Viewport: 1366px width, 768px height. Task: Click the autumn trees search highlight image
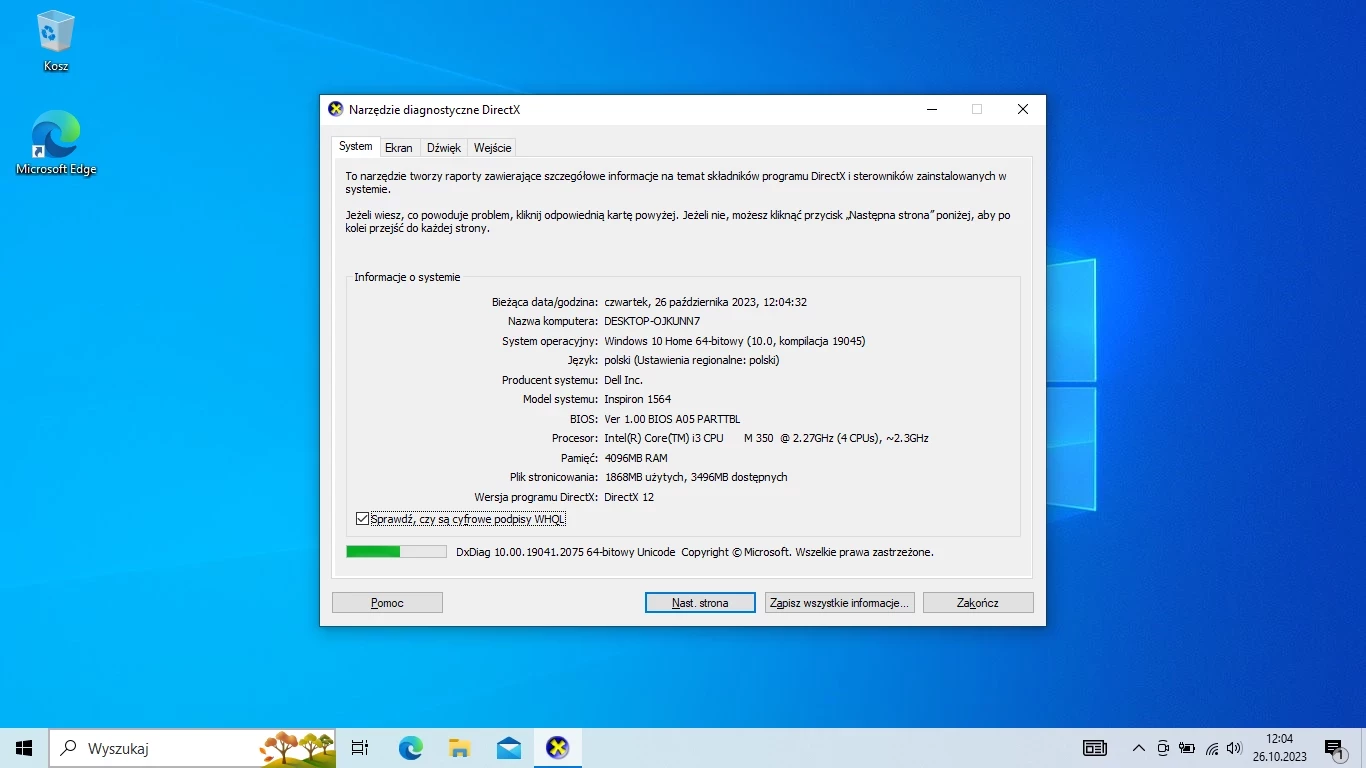coord(297,746)
